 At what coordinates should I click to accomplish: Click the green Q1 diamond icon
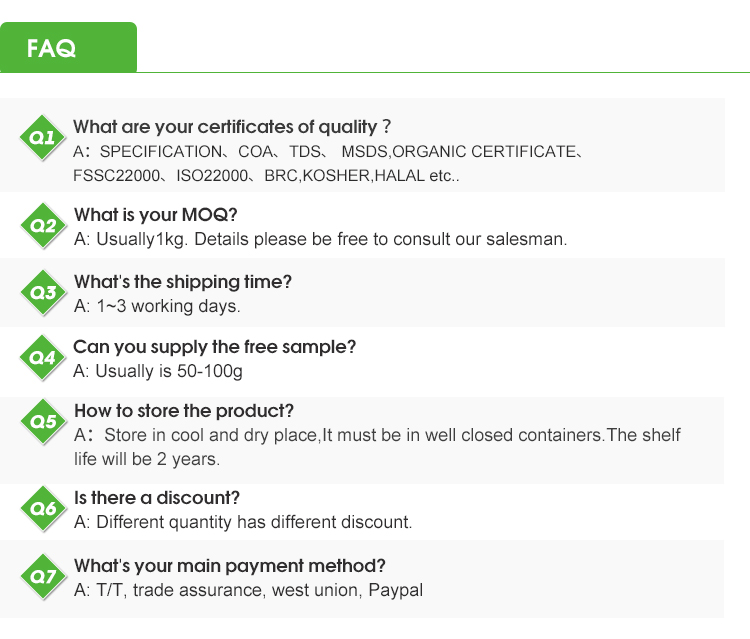tap(43, 138)
